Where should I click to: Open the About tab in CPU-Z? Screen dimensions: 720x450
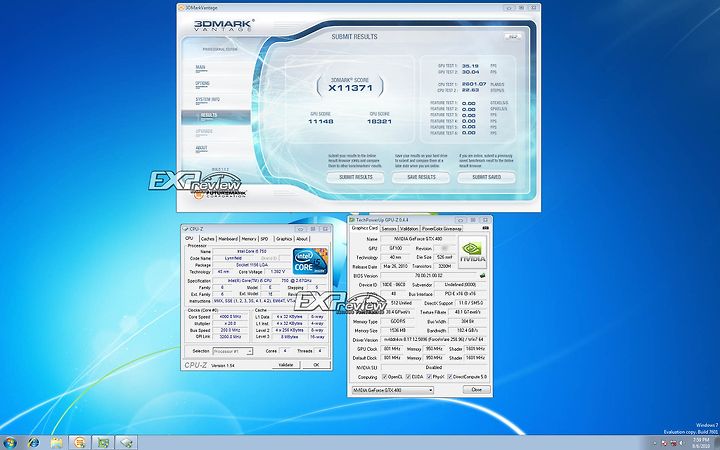302,239
